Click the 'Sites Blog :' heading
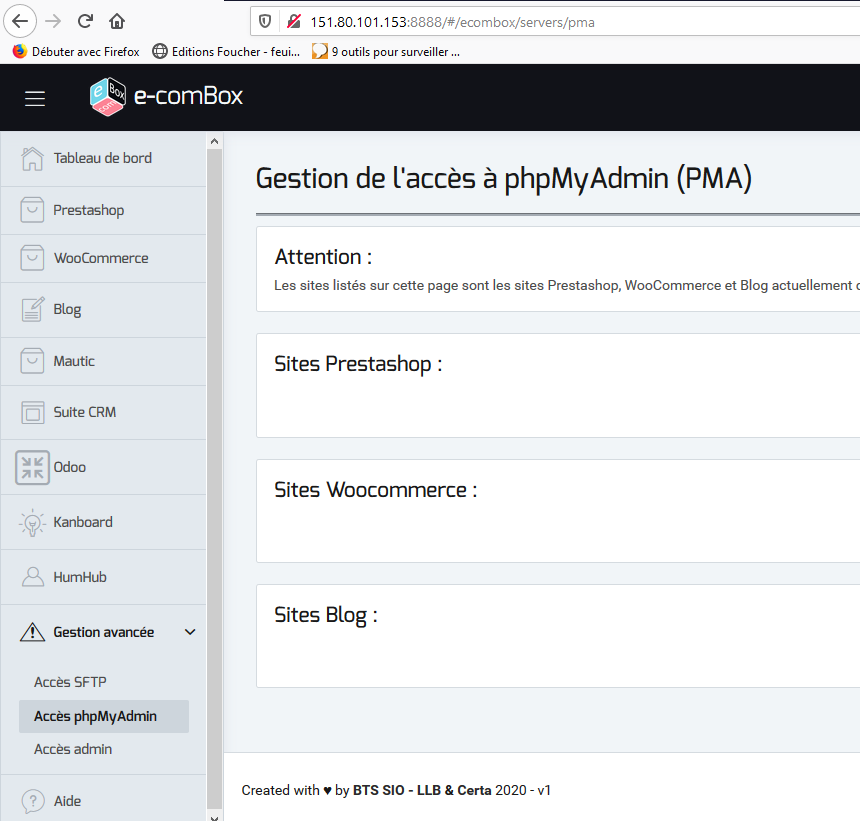Screen dimensions: 860x821 click(x=326, y=615)
